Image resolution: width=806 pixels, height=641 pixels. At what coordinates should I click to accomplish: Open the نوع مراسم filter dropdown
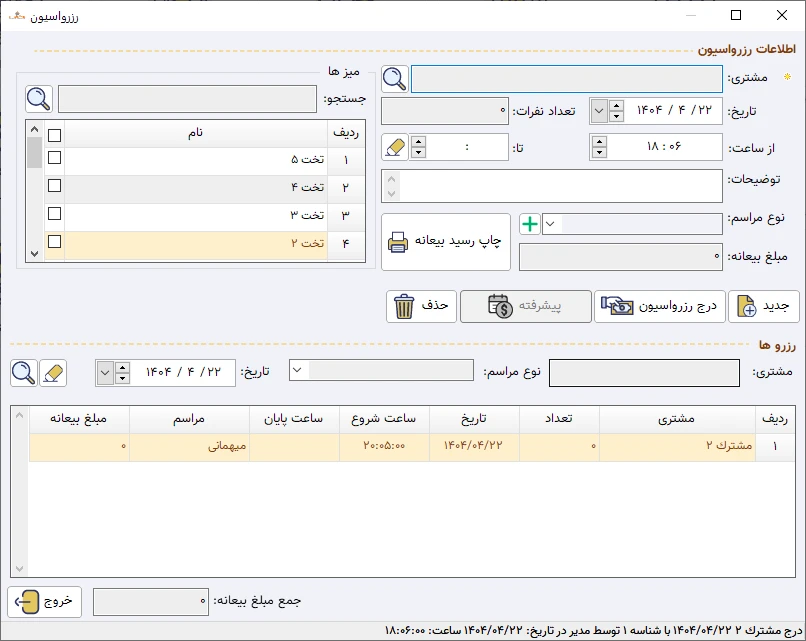[298, 370]
